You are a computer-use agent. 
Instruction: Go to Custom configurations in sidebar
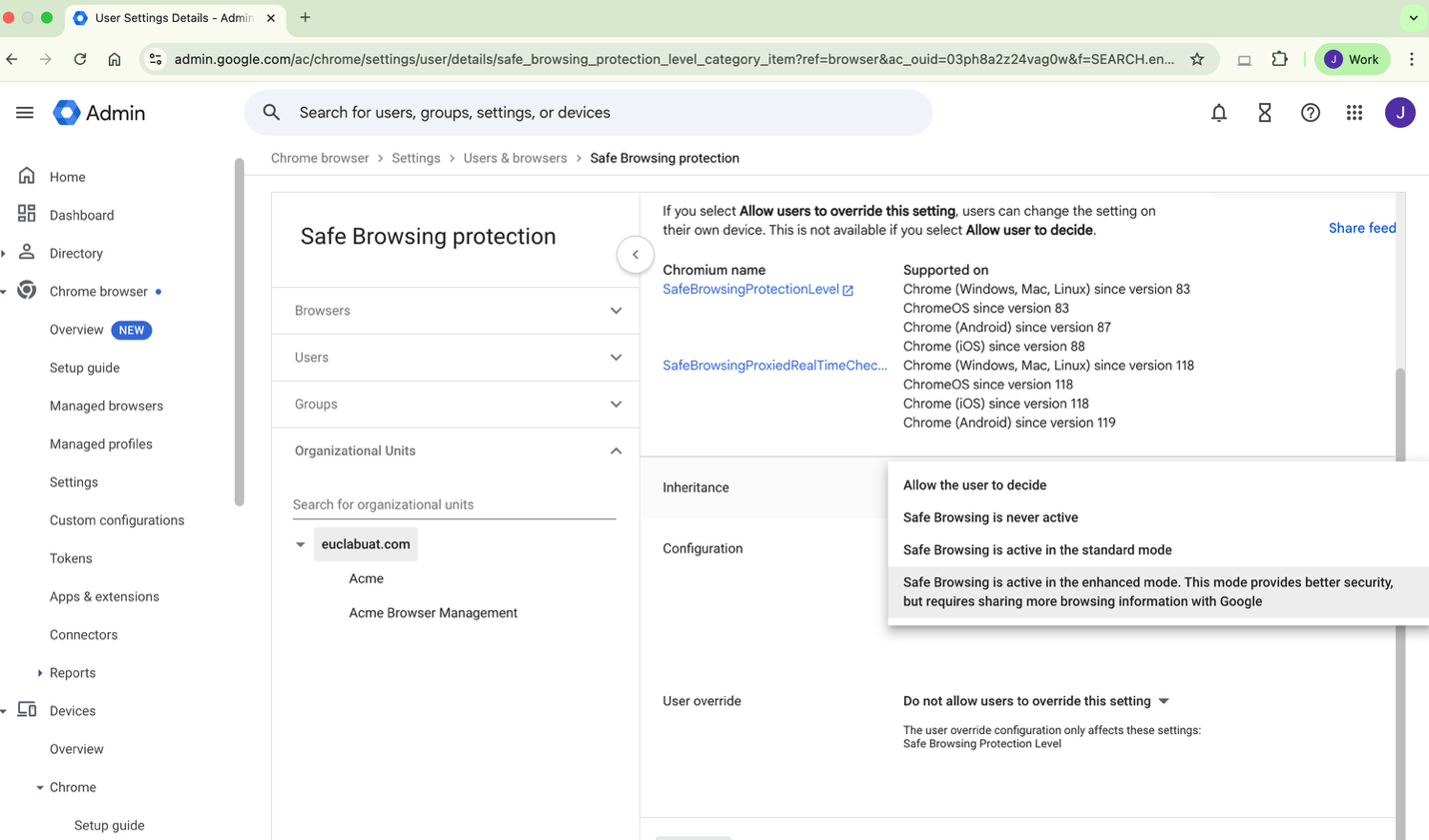click(117, 520)
